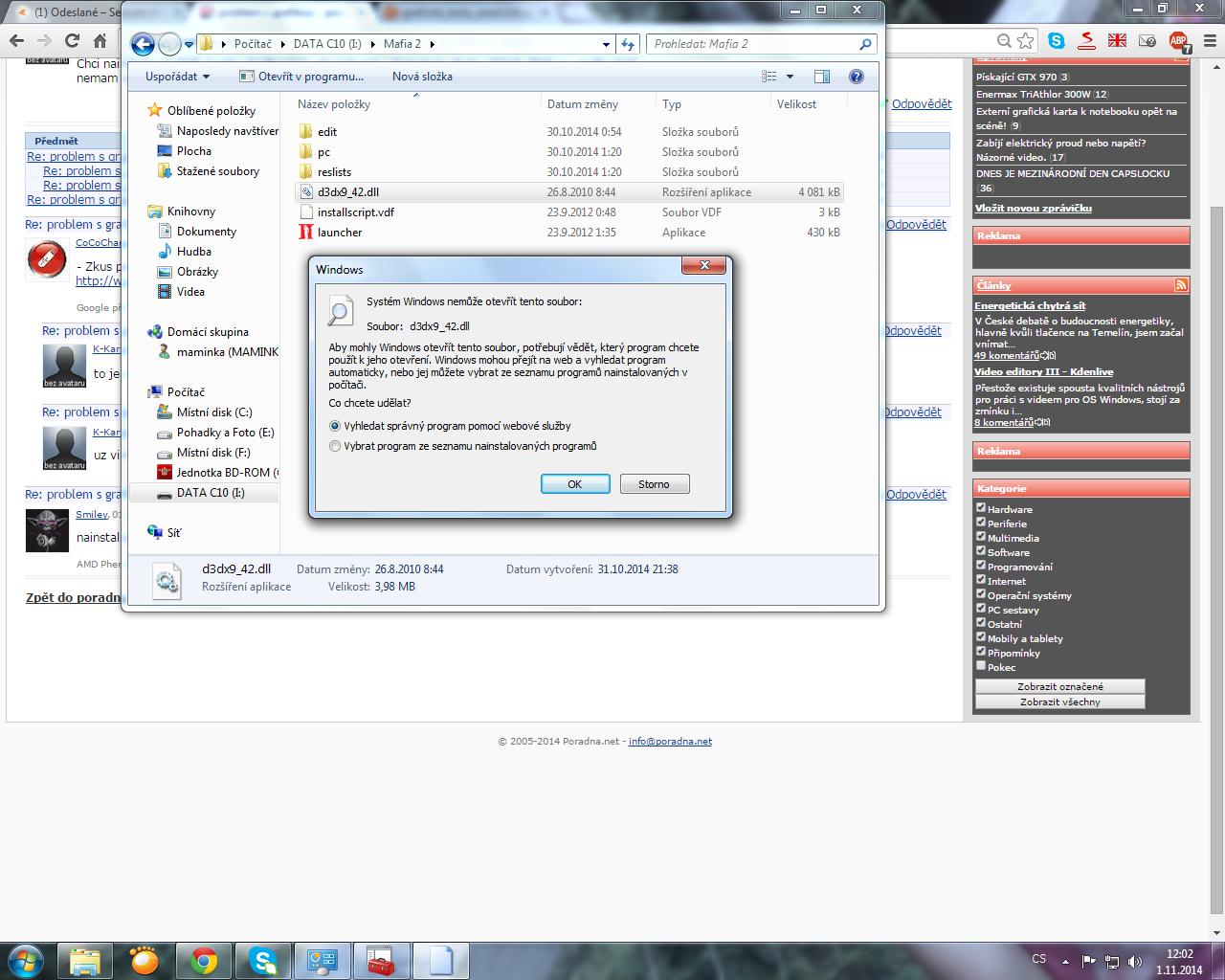Open Explorer help question mark icon
Screen dimensions: 1225x980
857,77
